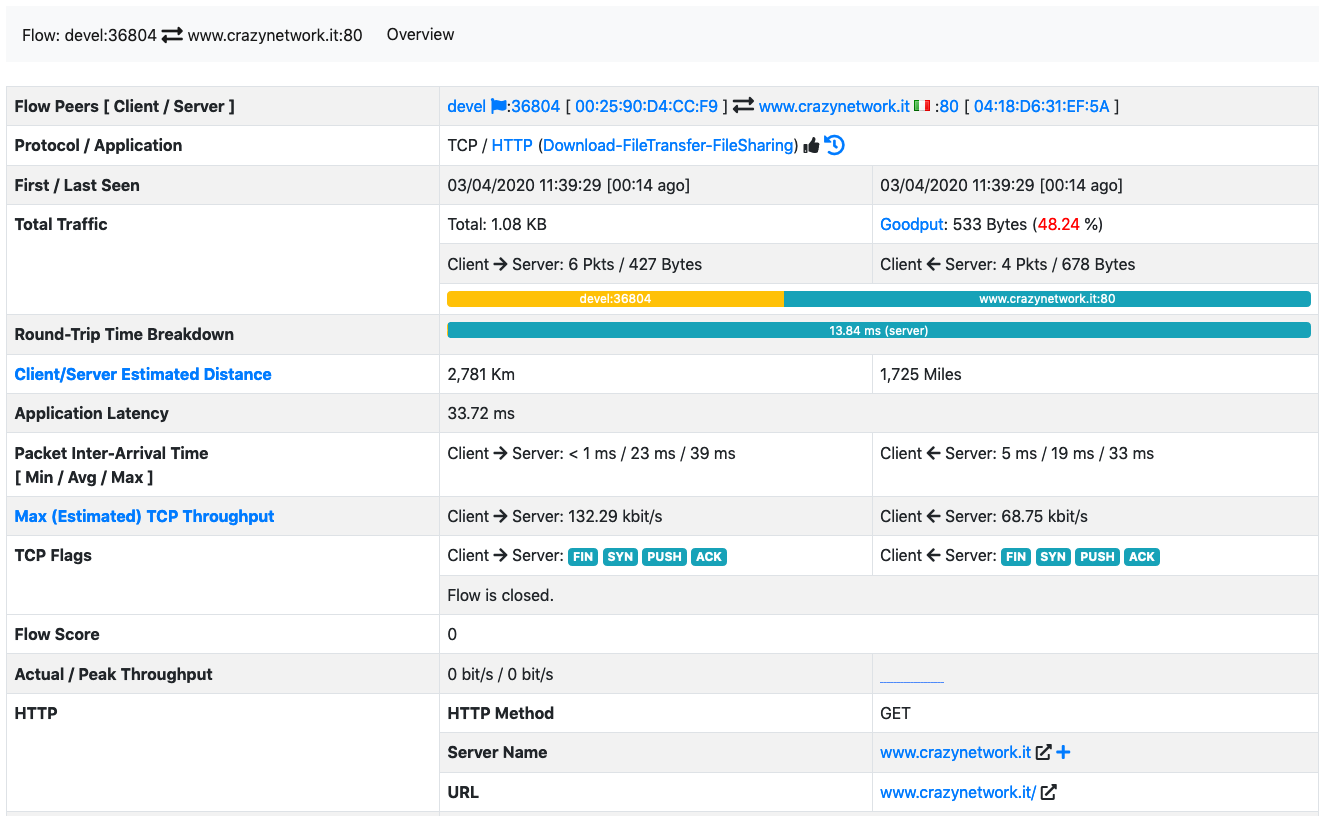1324x816 pixels.
Task: Open the Overview tab
Action: pyautogui.click(x=420, y=34)
